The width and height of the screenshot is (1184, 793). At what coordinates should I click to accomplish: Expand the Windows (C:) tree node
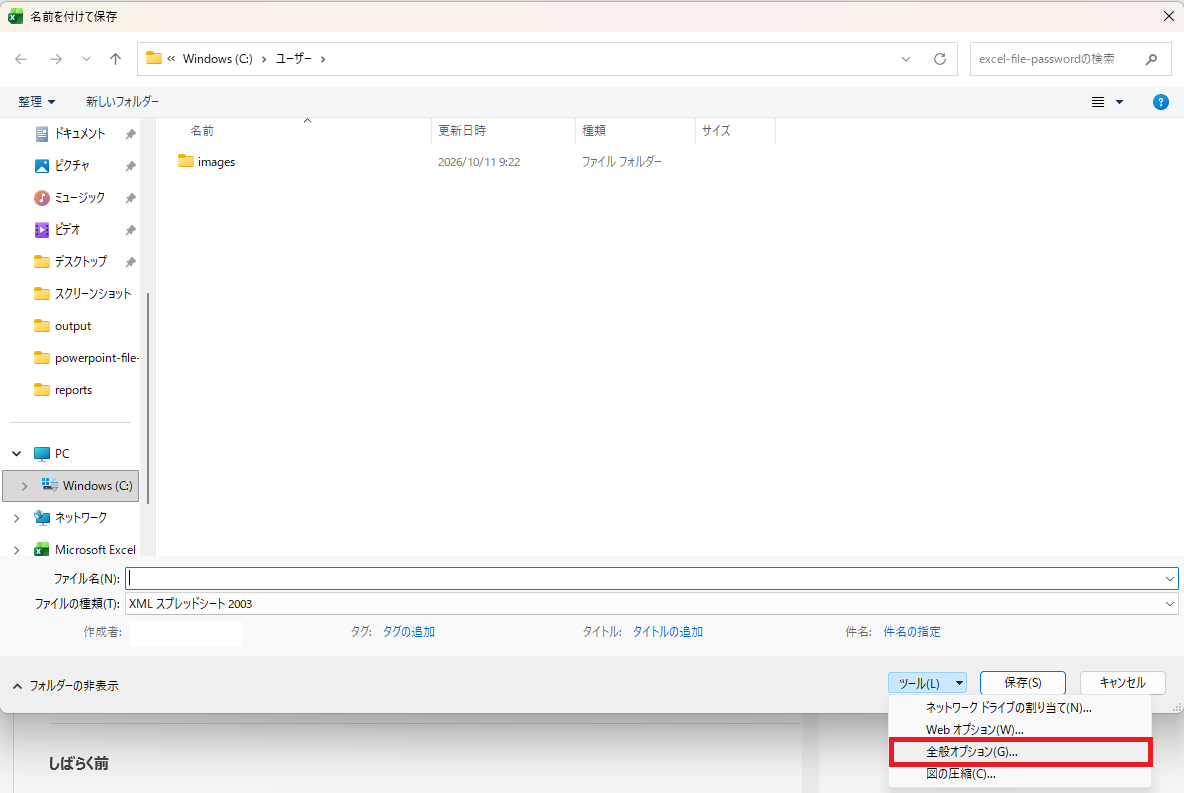pyautogui.click(x=24, y=486)
